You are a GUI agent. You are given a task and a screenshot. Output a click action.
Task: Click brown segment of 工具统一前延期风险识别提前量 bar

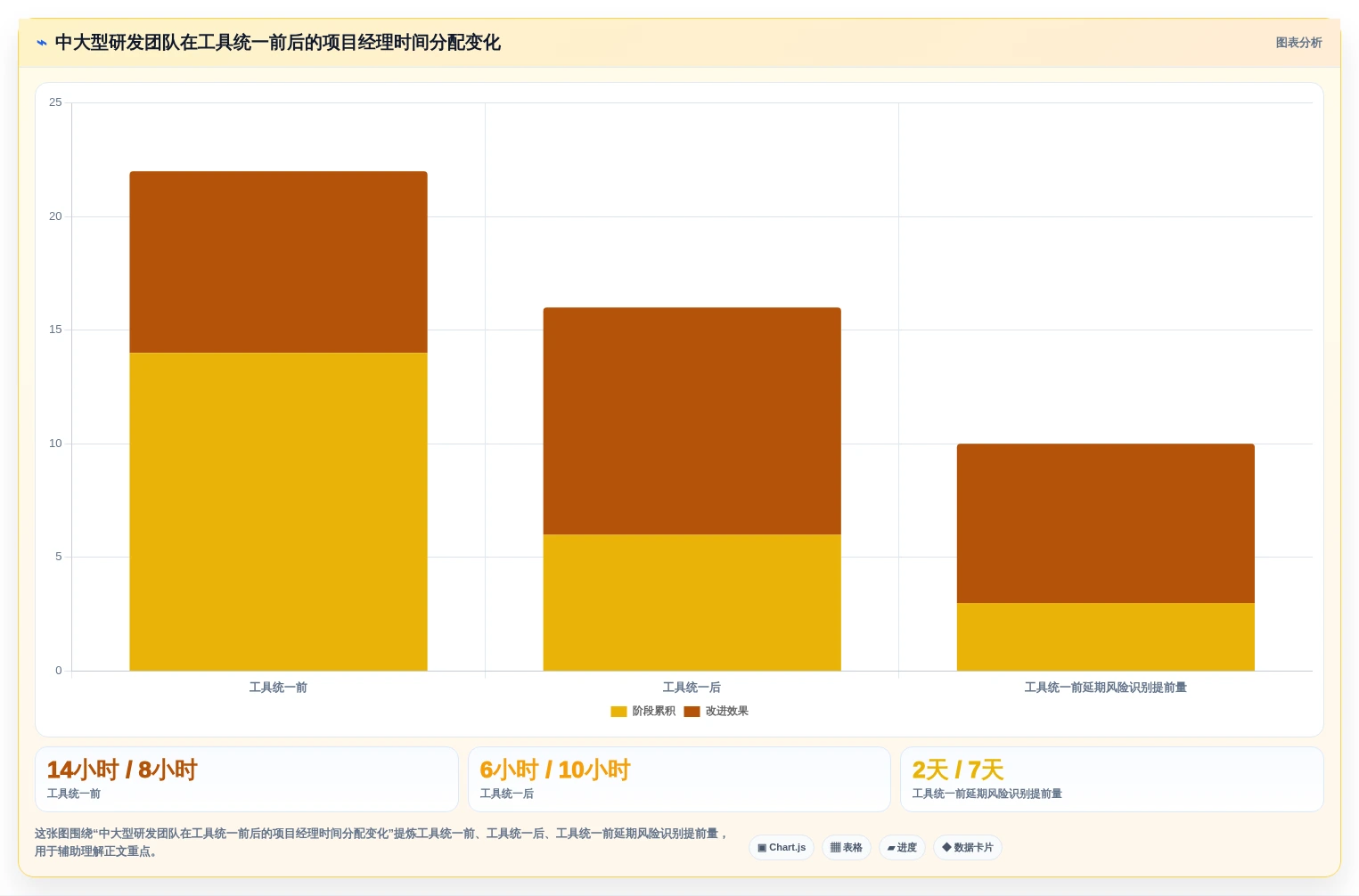[1105, 523]
